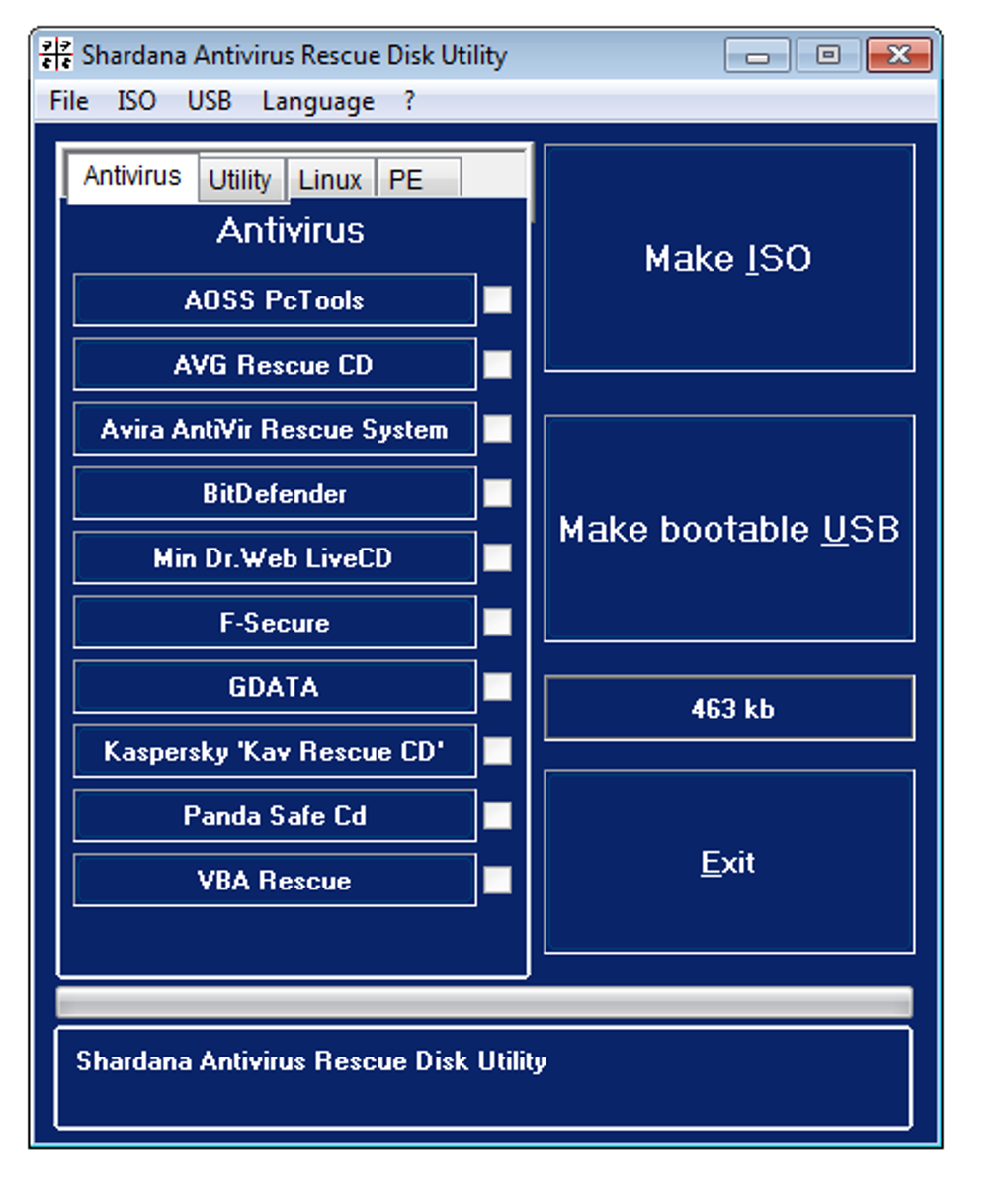Open the Language menu
Image resolution: width=1008 pixels, height=1184 pixels.
pyautogui.click(x=318, y=101)
